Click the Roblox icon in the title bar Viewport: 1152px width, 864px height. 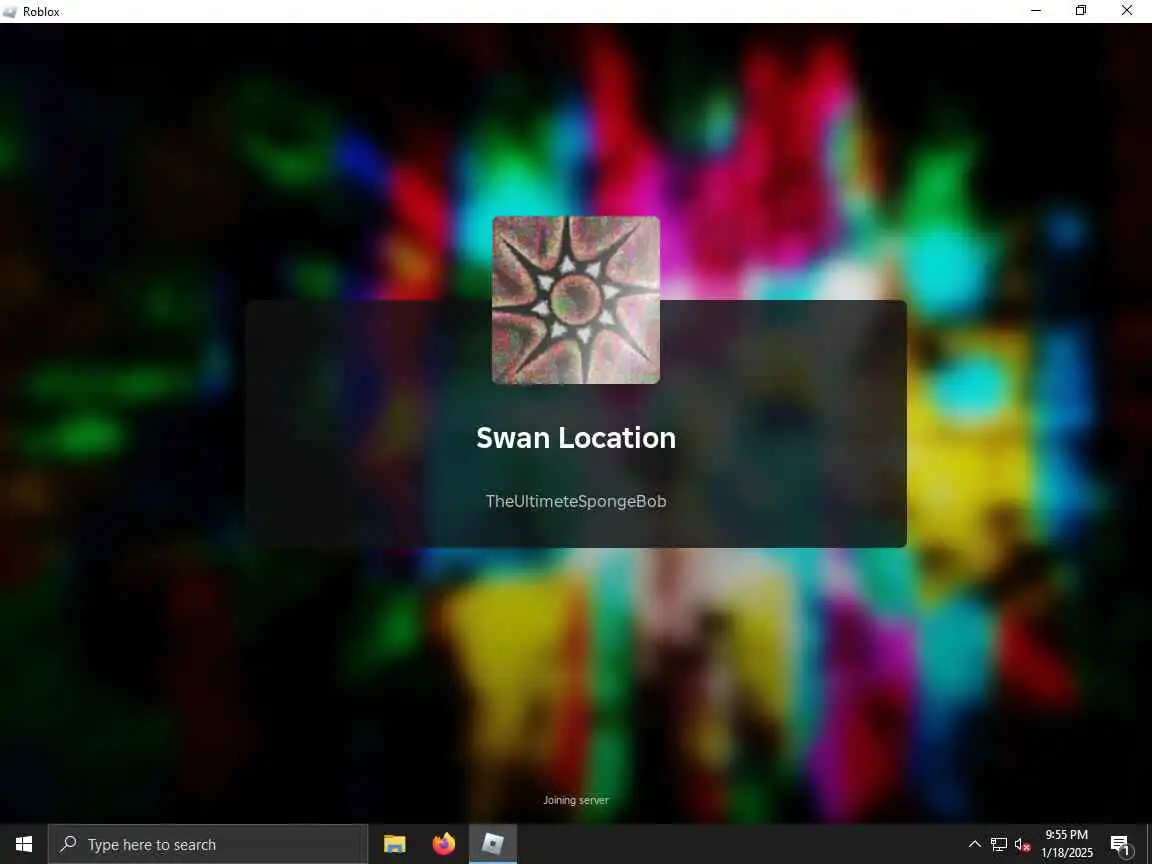point(10,11)
